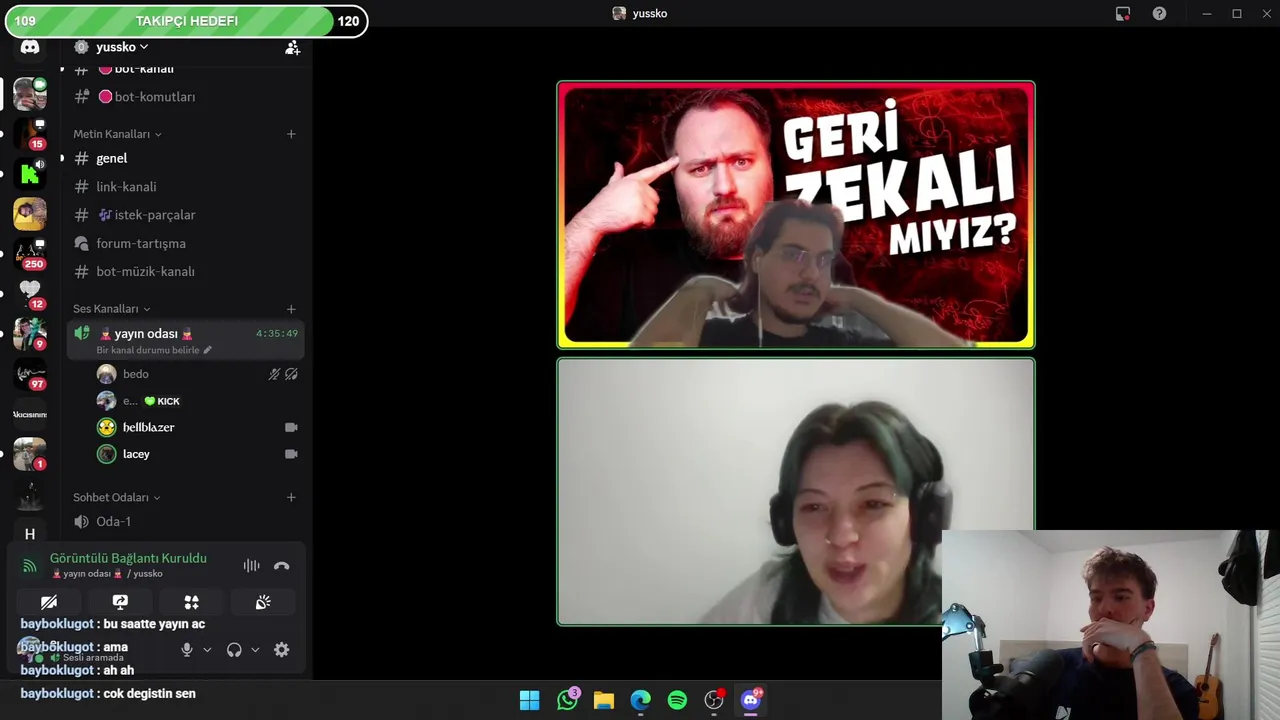The image size is (1280, 720).
Task: Join the Oda-1 voice channel
Action: [186, 521]
